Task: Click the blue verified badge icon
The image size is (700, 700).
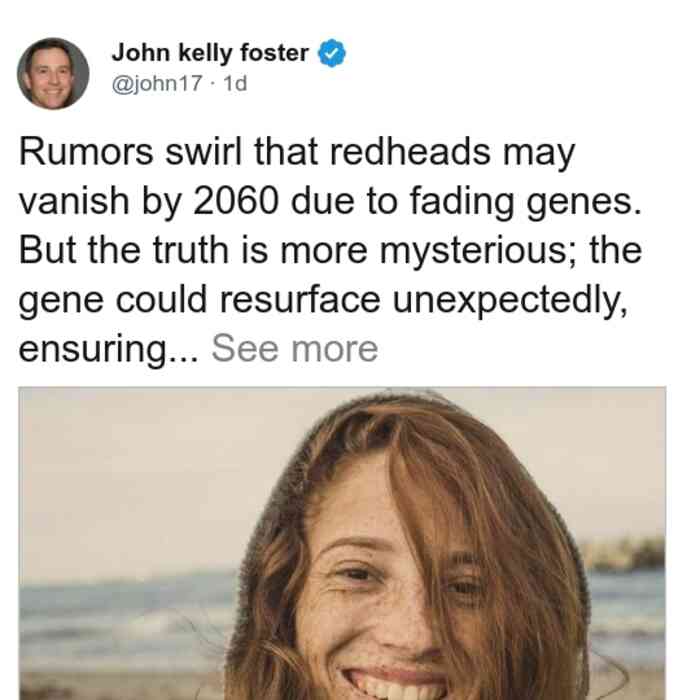Action: [331, 53]
